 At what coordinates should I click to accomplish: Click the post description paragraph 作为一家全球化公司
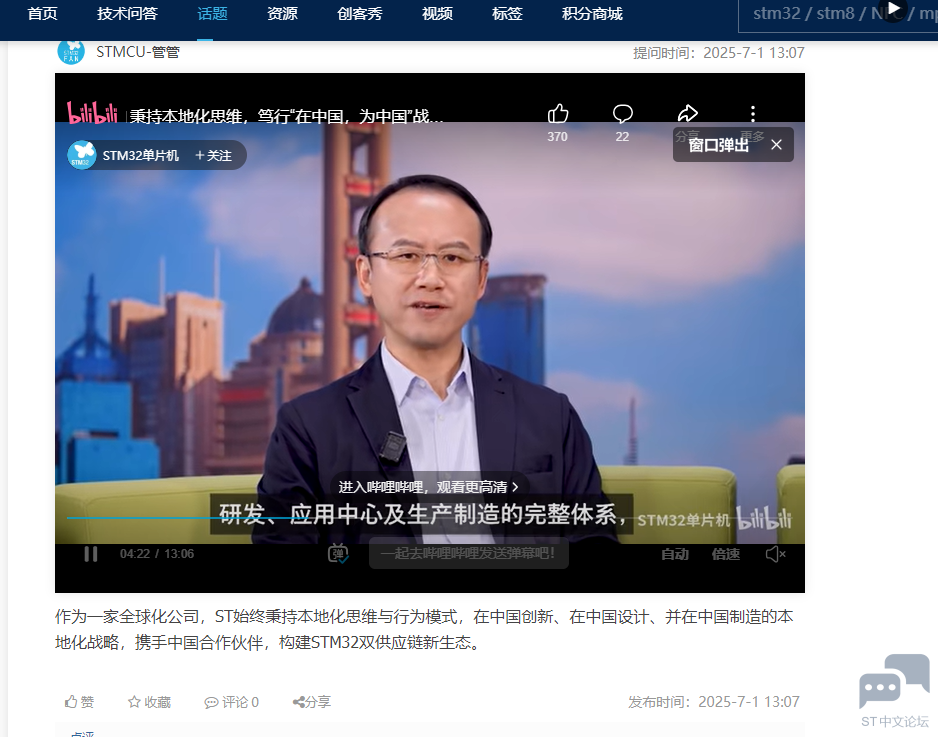[x=424, y=629]
